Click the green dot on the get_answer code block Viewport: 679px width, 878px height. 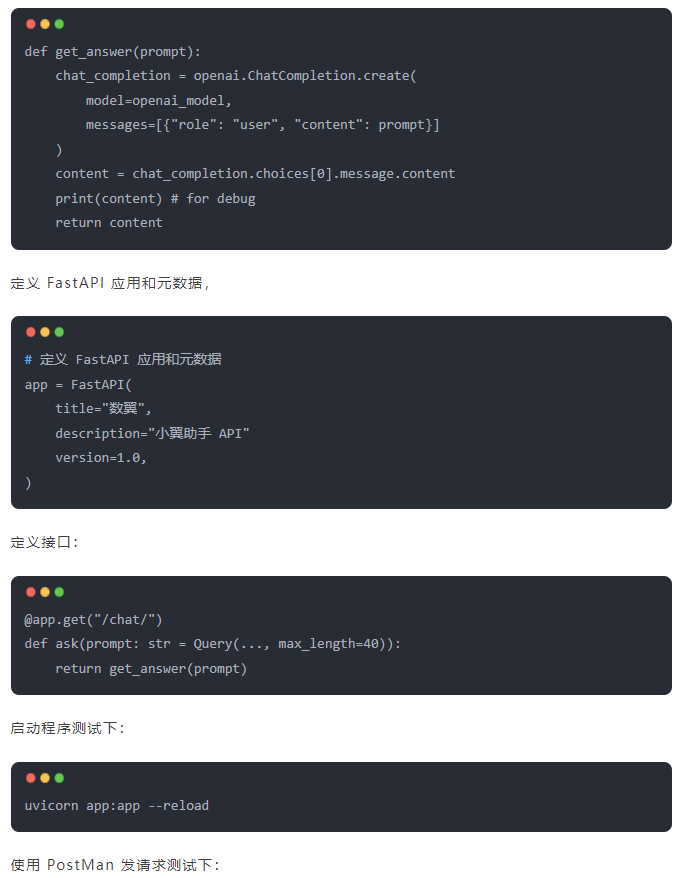tap(59, 24)
